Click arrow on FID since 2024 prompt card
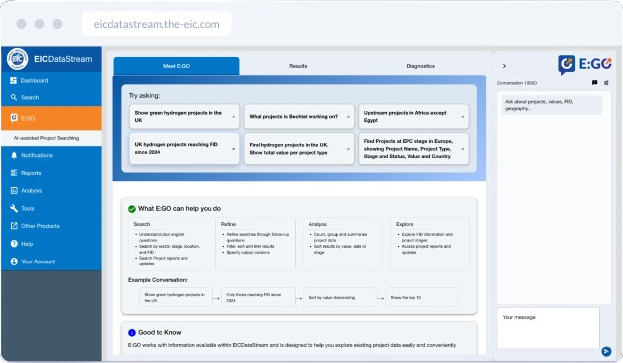623x363 pixels. [234, 149]
